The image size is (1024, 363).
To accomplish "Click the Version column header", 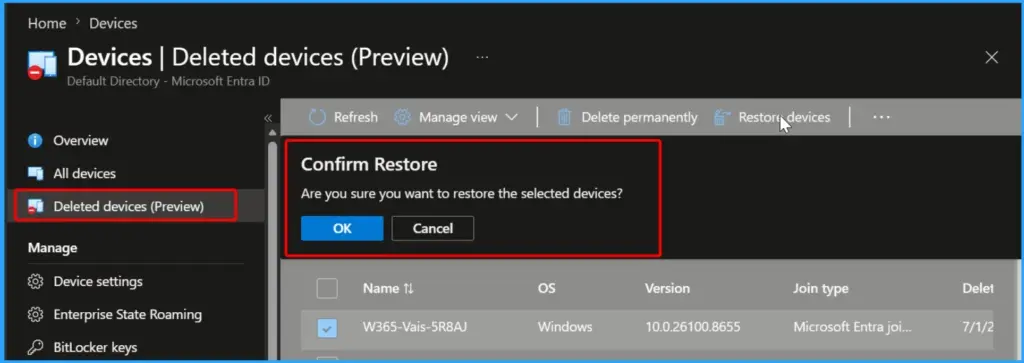I will pos(667,288).
